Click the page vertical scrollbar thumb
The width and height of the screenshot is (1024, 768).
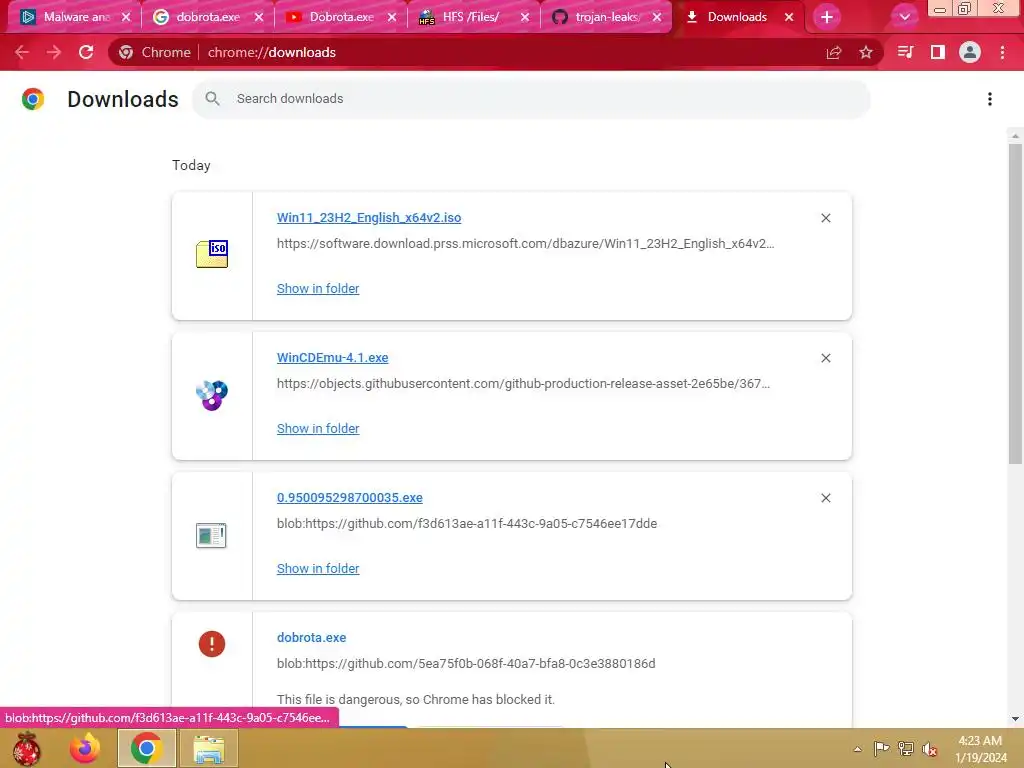tap(1015, 304)
